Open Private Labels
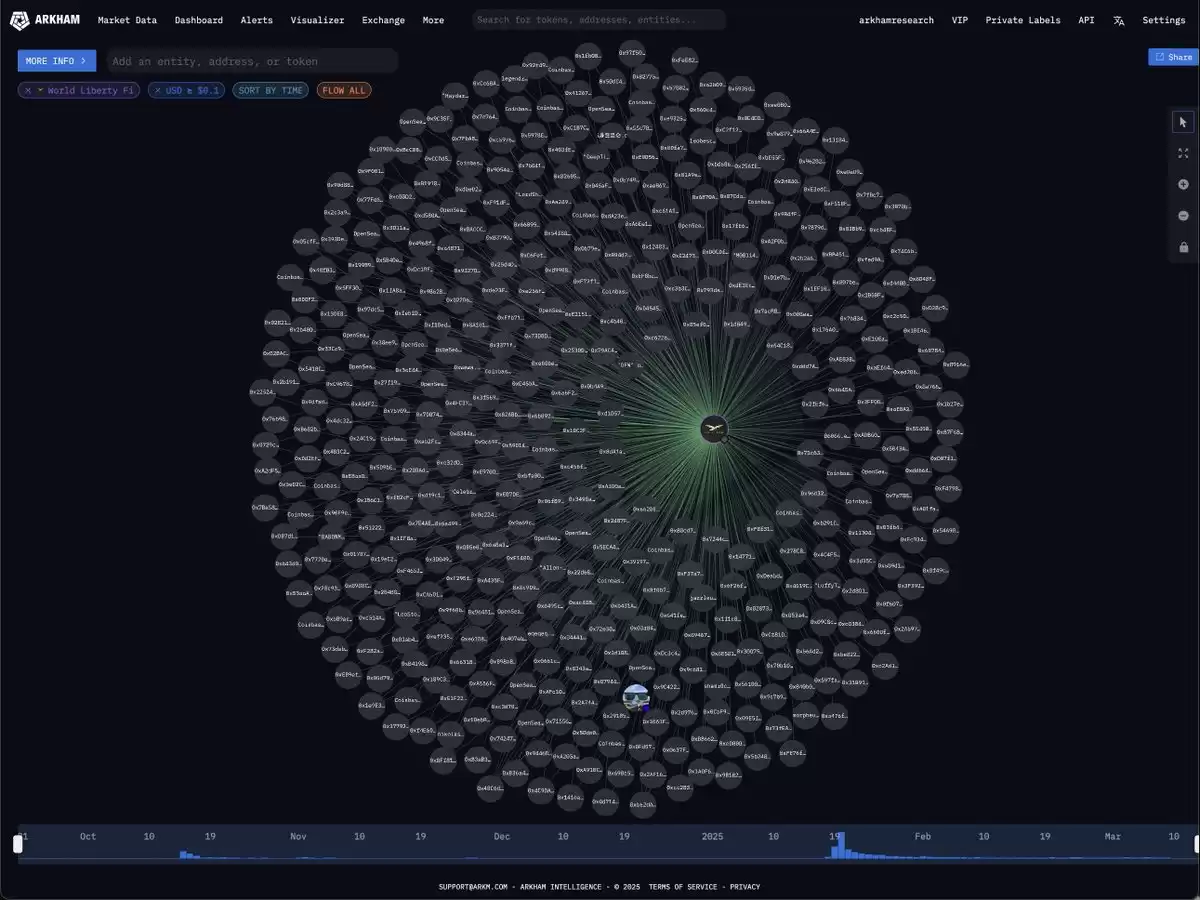1200x900 pixels. pos(1023,20)
